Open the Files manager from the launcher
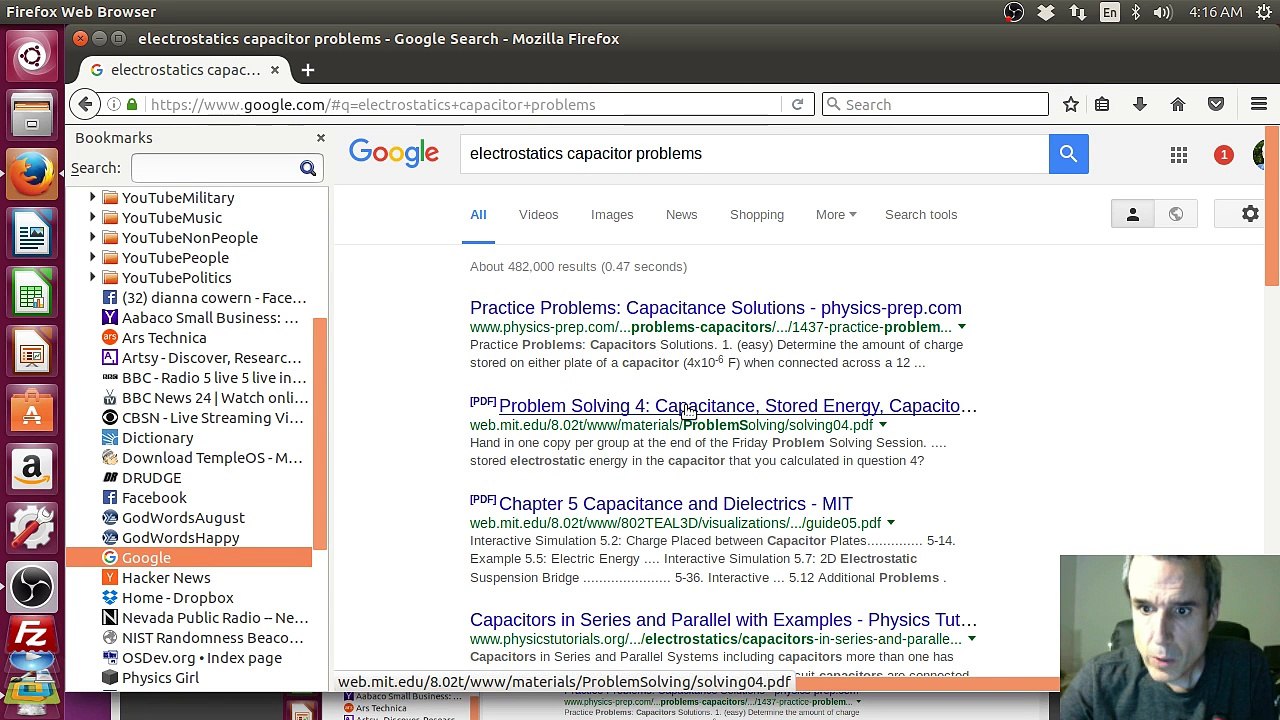 point(32,114)
